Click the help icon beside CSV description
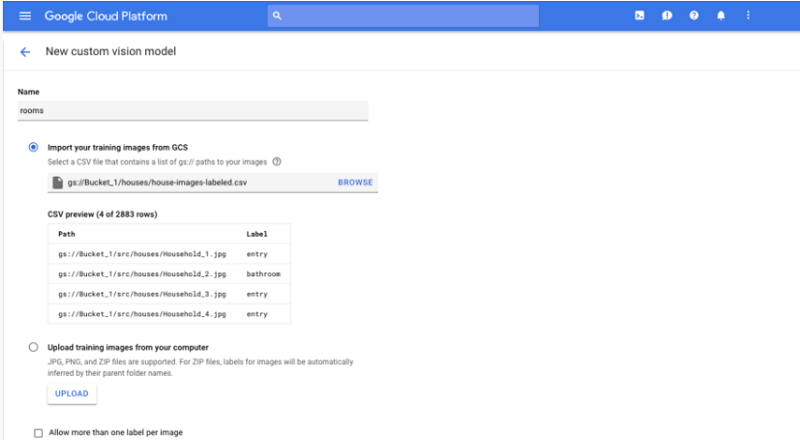The width and height of the screenshot is (800, 440). click(276, 162)
